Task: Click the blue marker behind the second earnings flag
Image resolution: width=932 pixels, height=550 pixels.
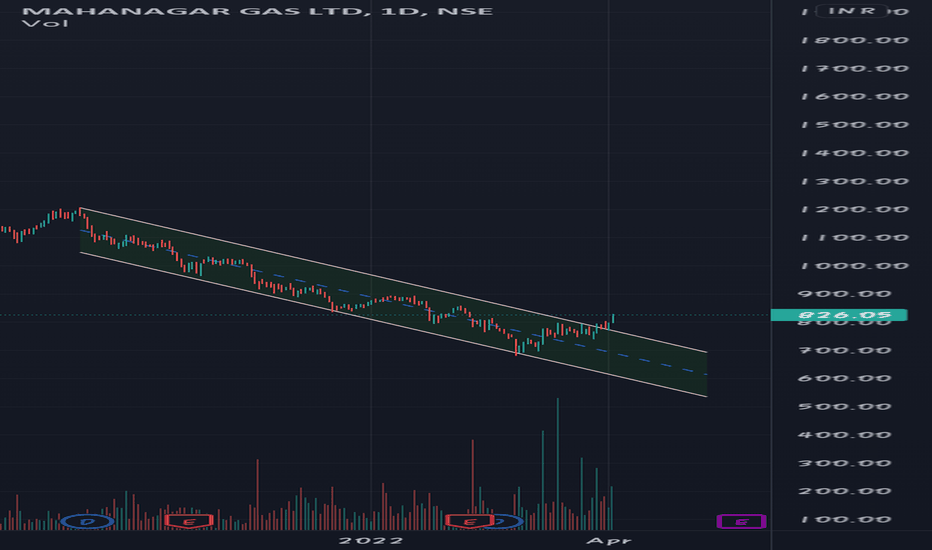Action: [x=508, y=522]
